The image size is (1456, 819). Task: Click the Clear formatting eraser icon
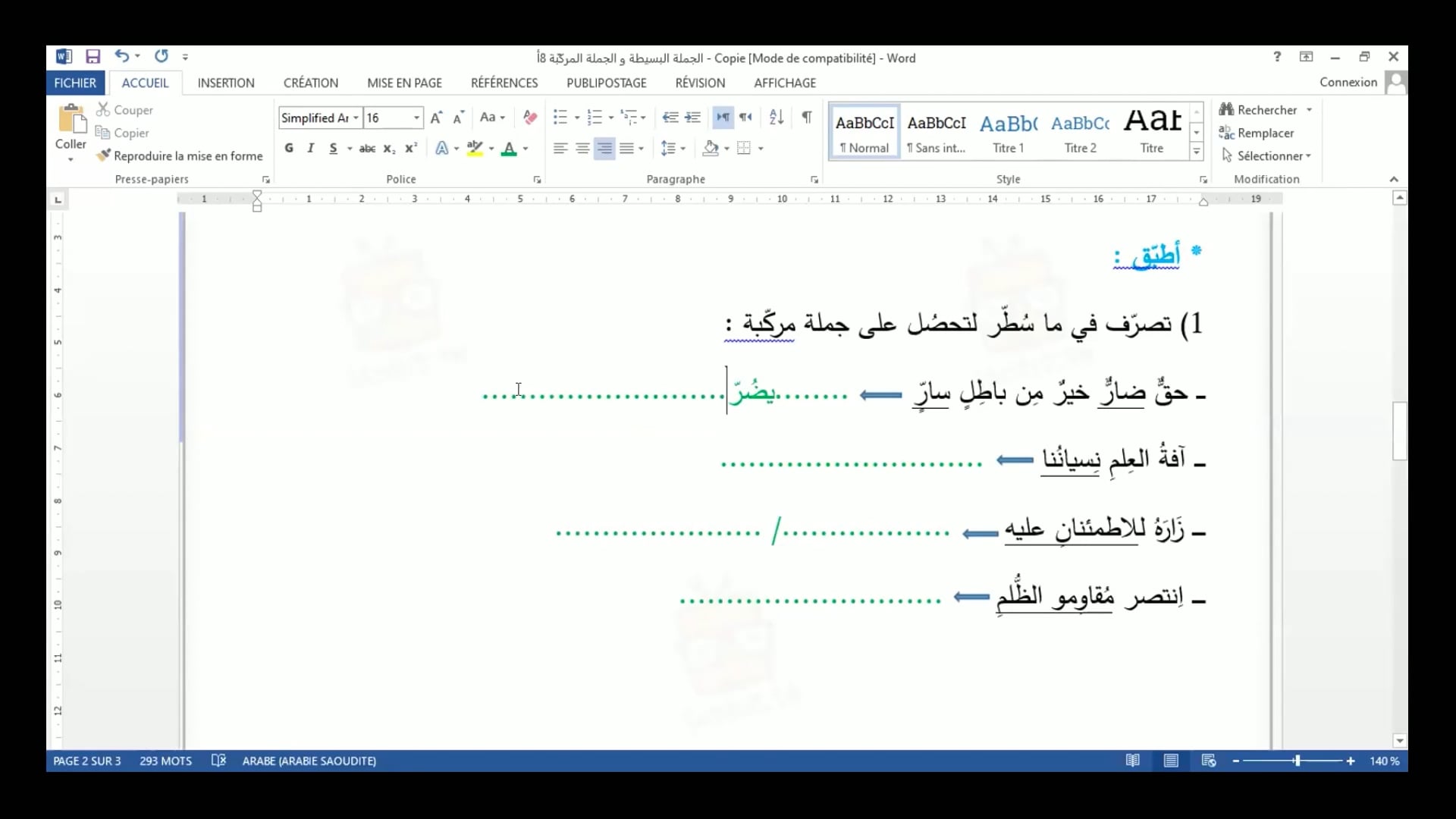[530, 118]
